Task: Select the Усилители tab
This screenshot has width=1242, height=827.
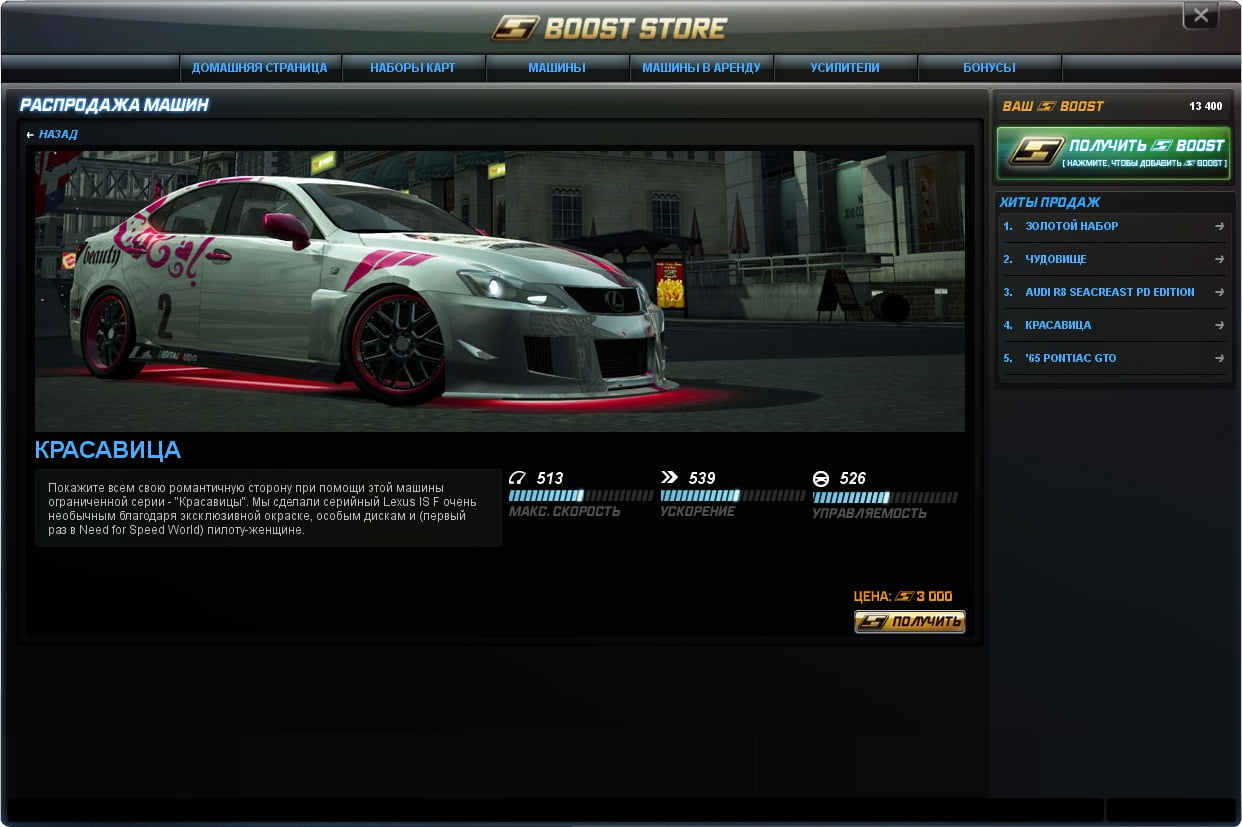Action: 845,68
